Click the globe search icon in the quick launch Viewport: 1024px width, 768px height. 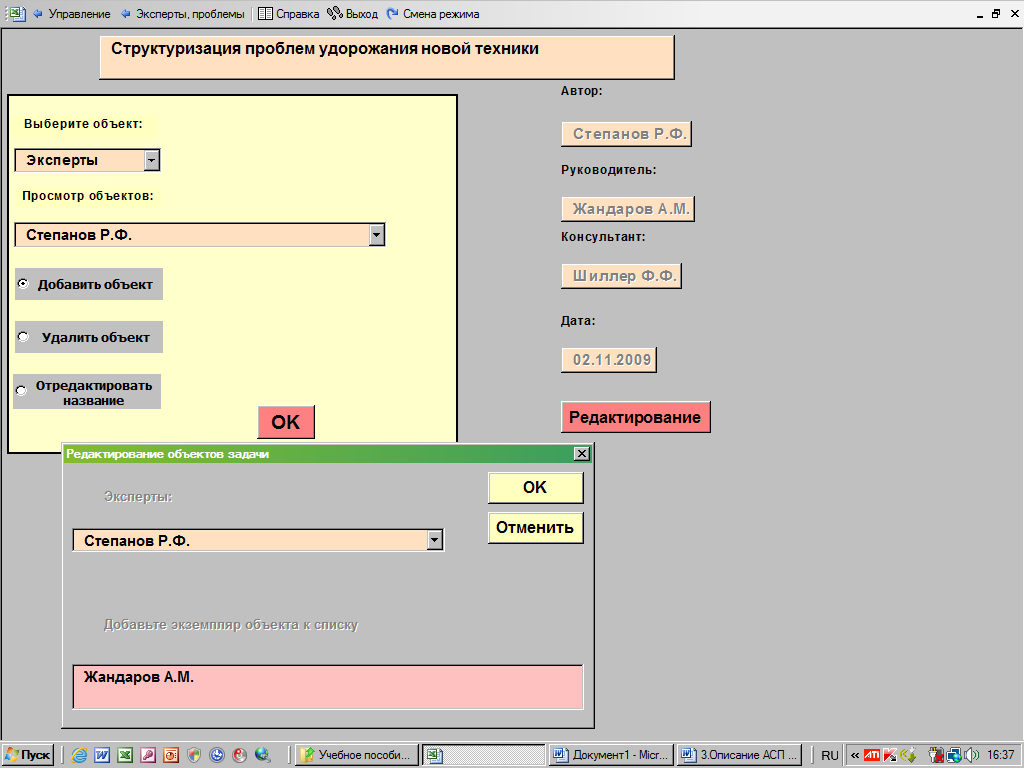point(263,755)
